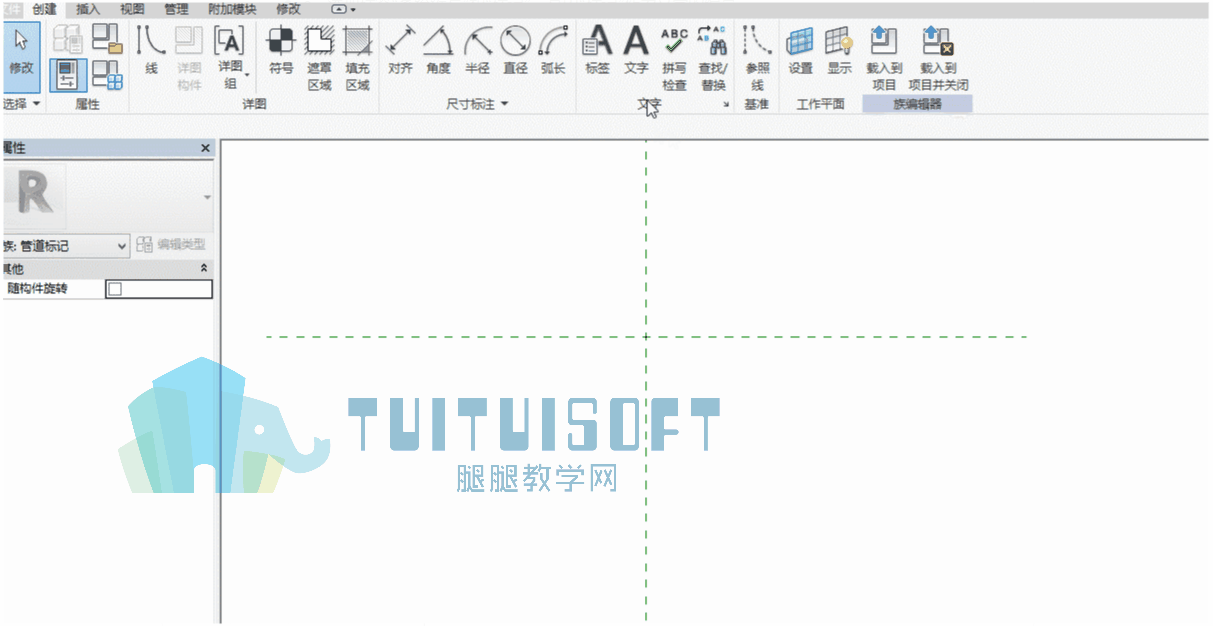Click 设置 (Set) work plane
Viewport: 1213px width, 626px height.
(800, 52)
